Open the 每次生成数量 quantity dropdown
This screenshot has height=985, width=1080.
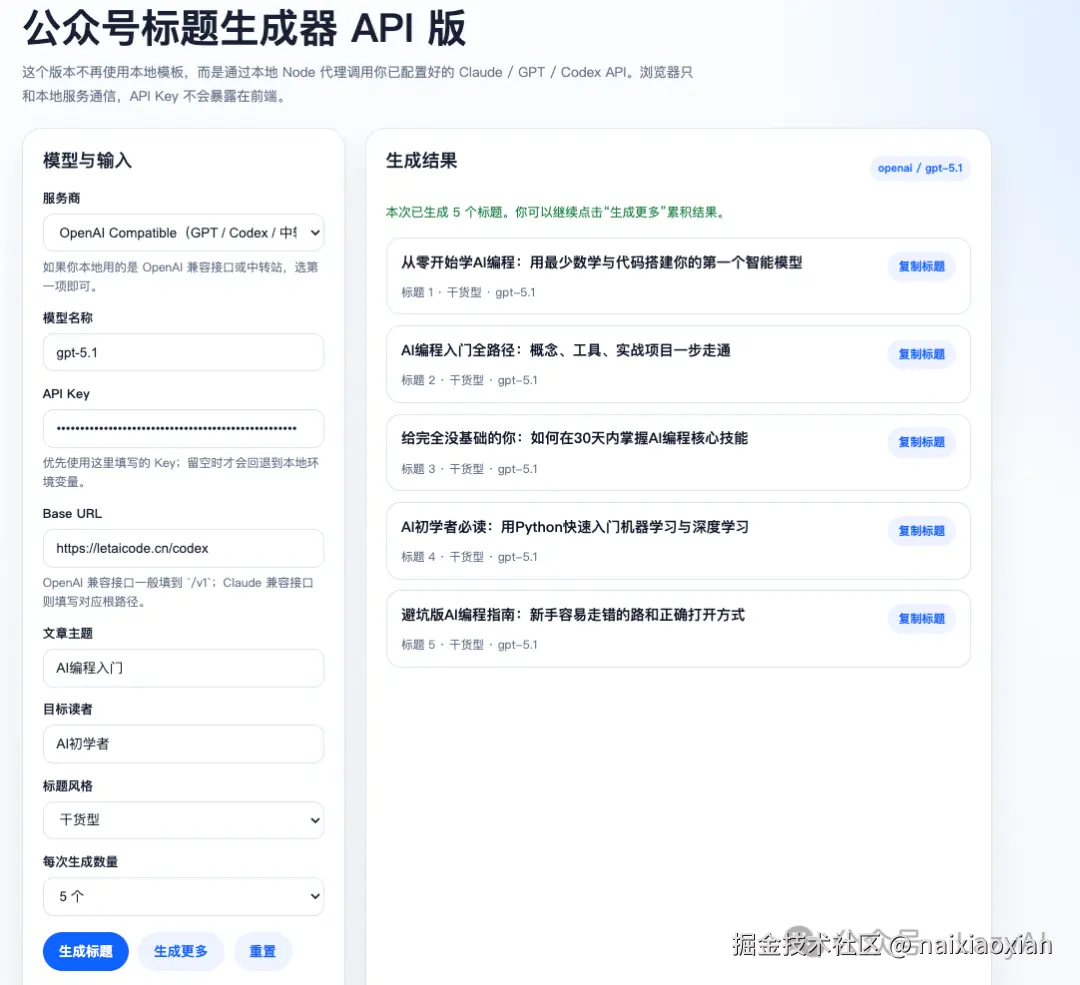183,896
